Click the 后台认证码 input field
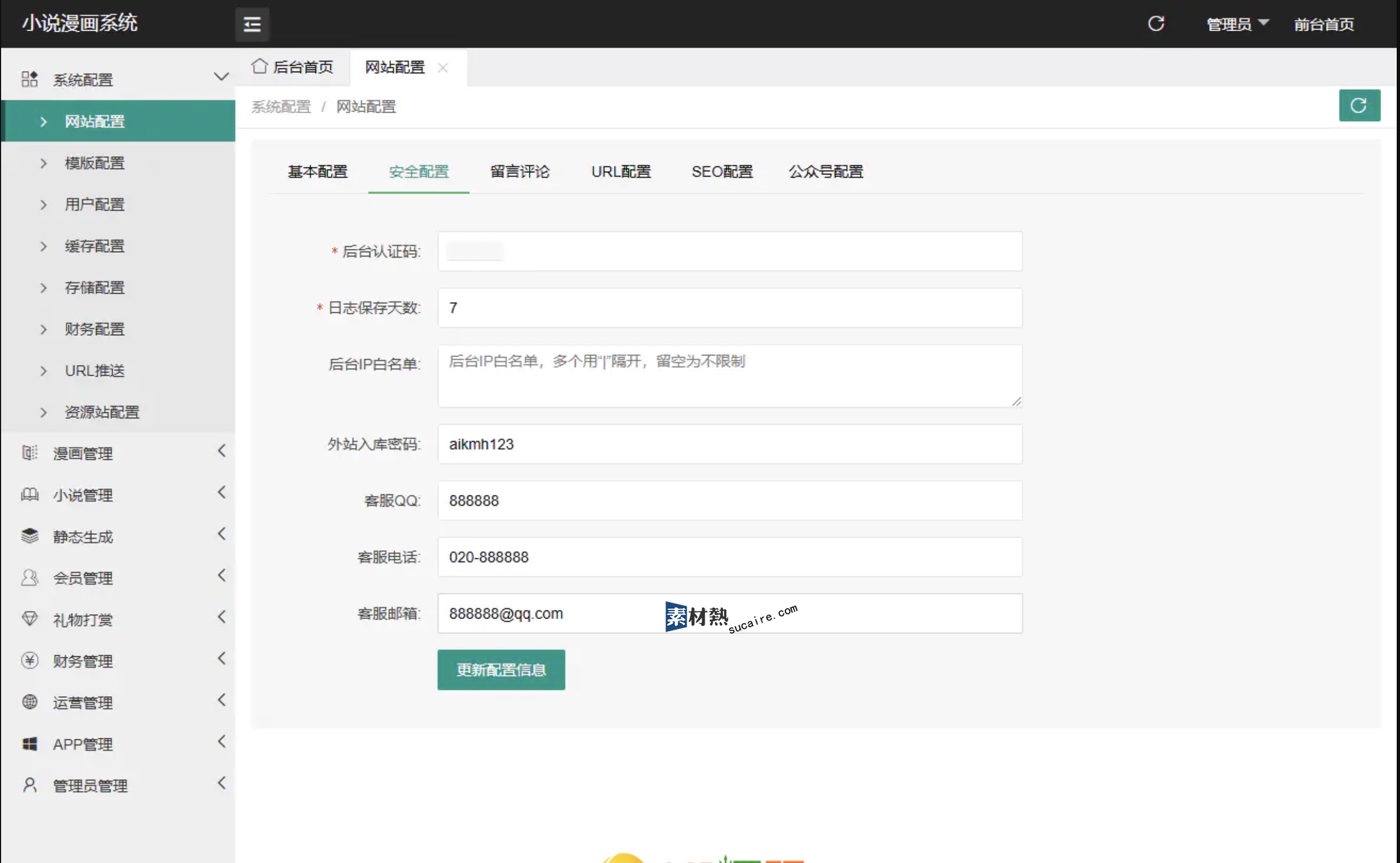Image resolution: width=1400 pixels, height=863 pixels. point(730,251)
